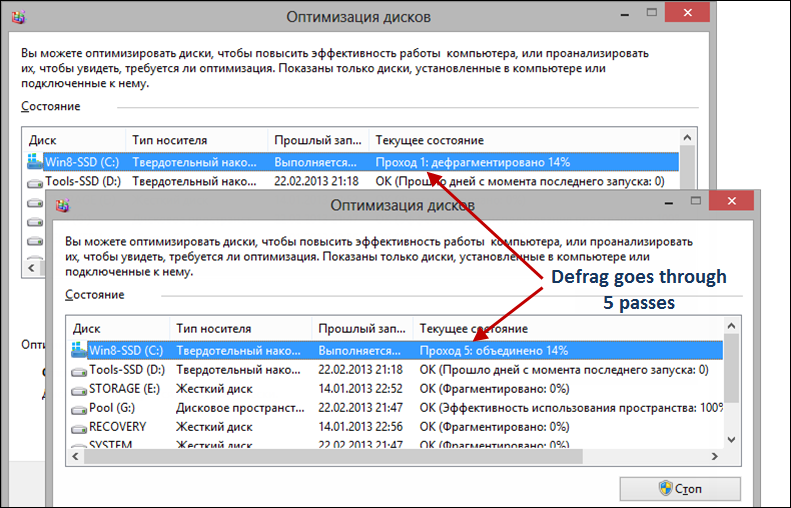
Task: Click Выполняется... cell in front window
Action: pos(359,351)
